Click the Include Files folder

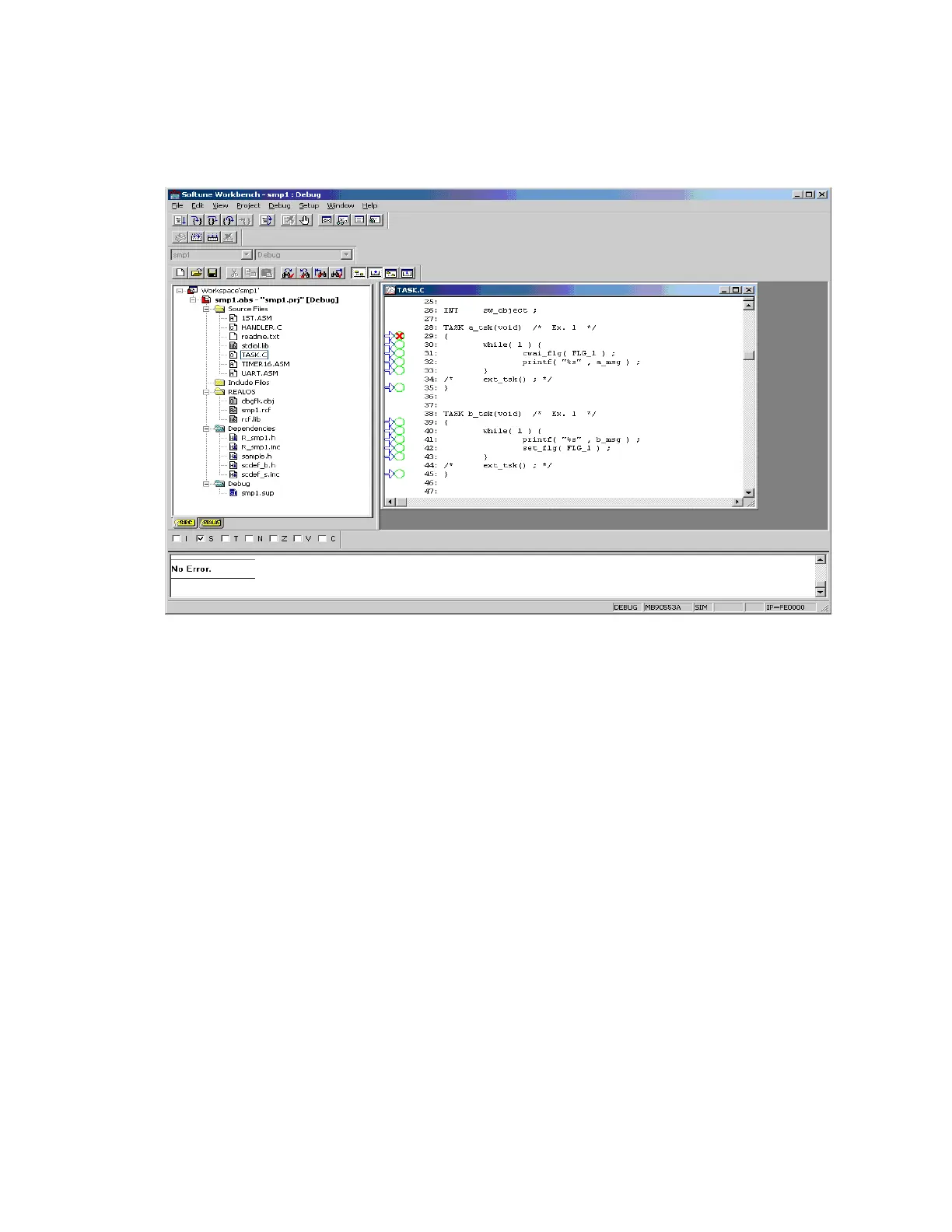click(x=248, y=383)
